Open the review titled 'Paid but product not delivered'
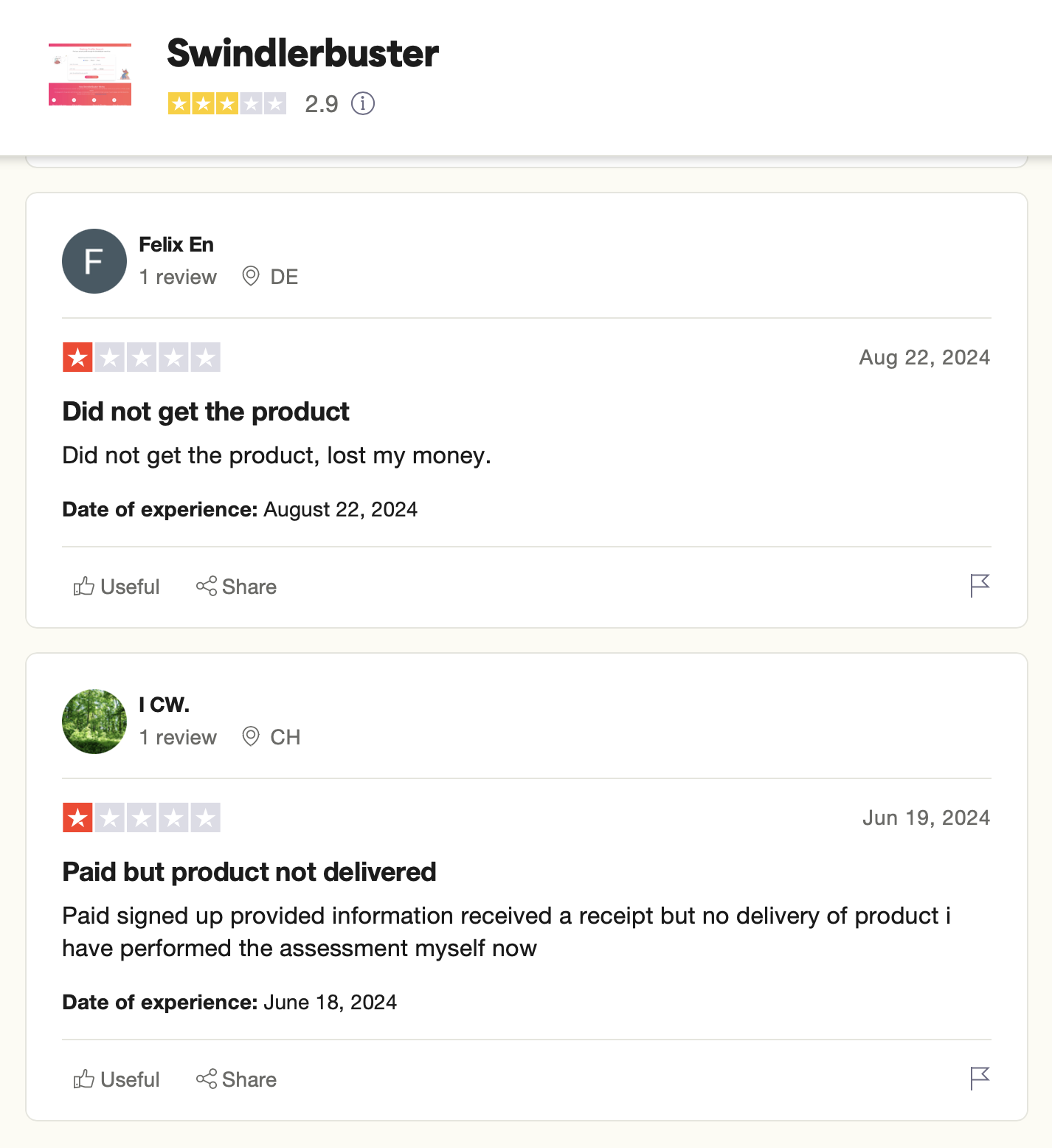Viewport: 1052px width, 1148px height. coord(249,872)
